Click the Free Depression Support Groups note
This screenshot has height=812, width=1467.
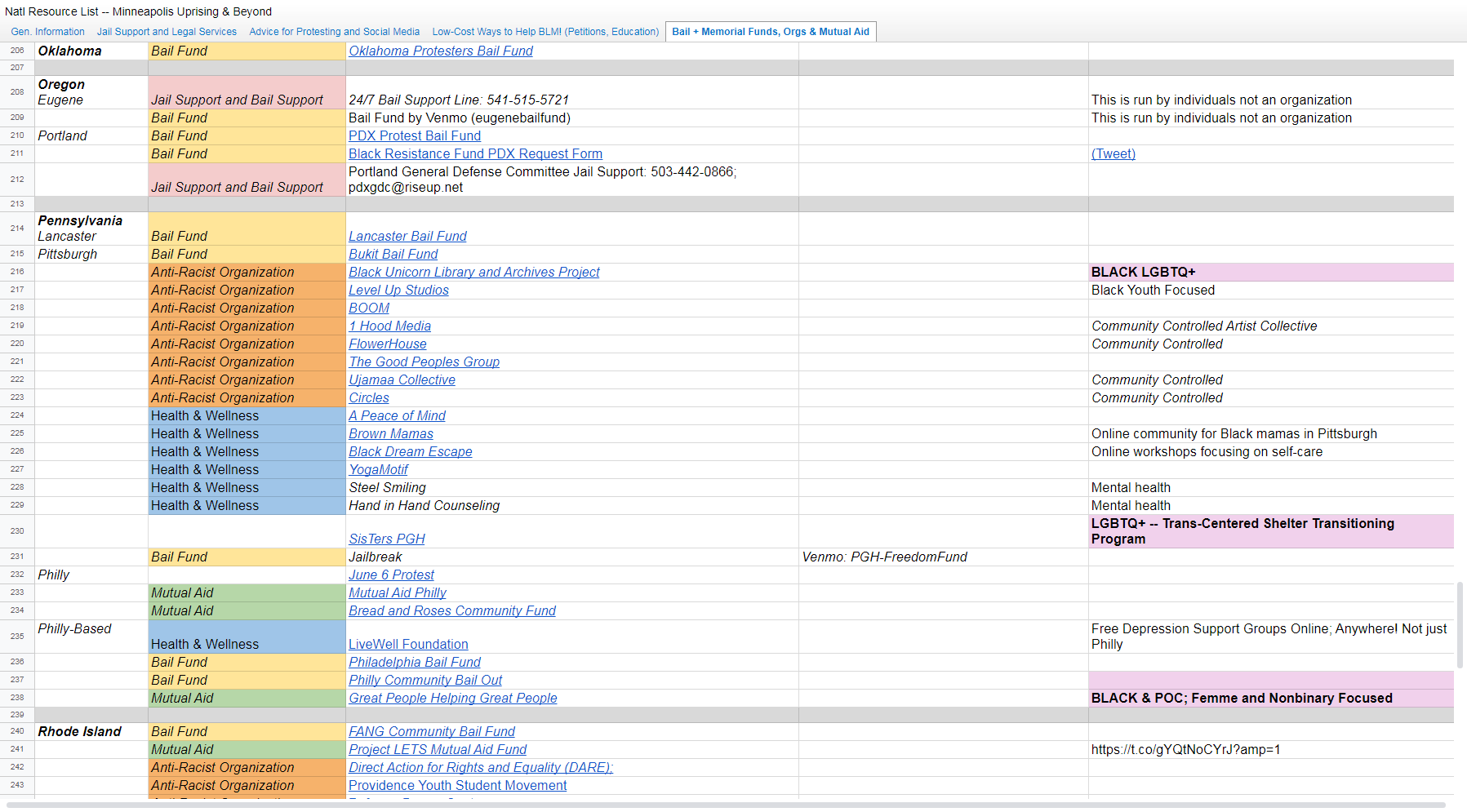[1271, 637]
